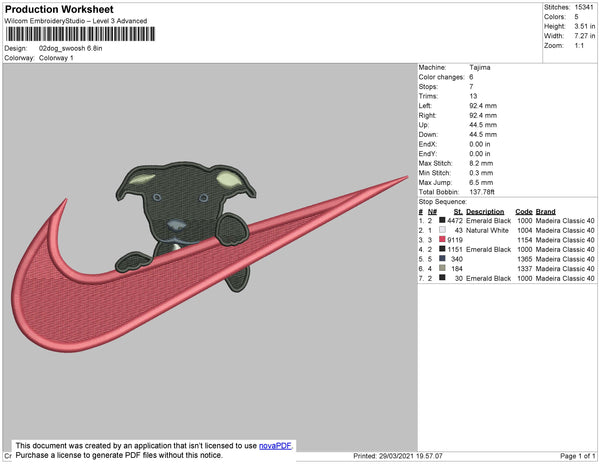The height and width of the screenshot is (464, 600).
Task: Click the Production Worksheet title
Action: [x=59, y=10]
